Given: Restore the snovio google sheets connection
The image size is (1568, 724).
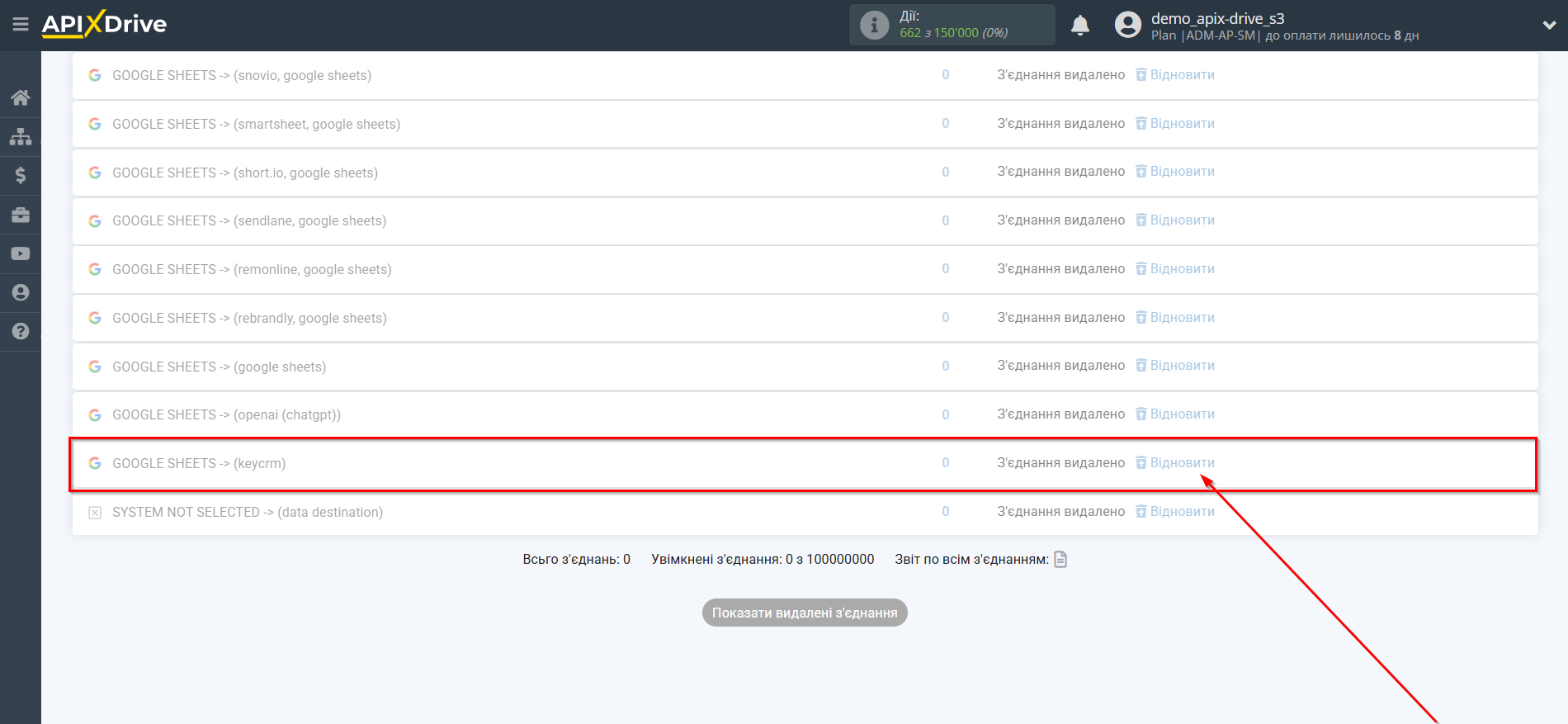Looking at the screenshot, I should [1175, 74].
